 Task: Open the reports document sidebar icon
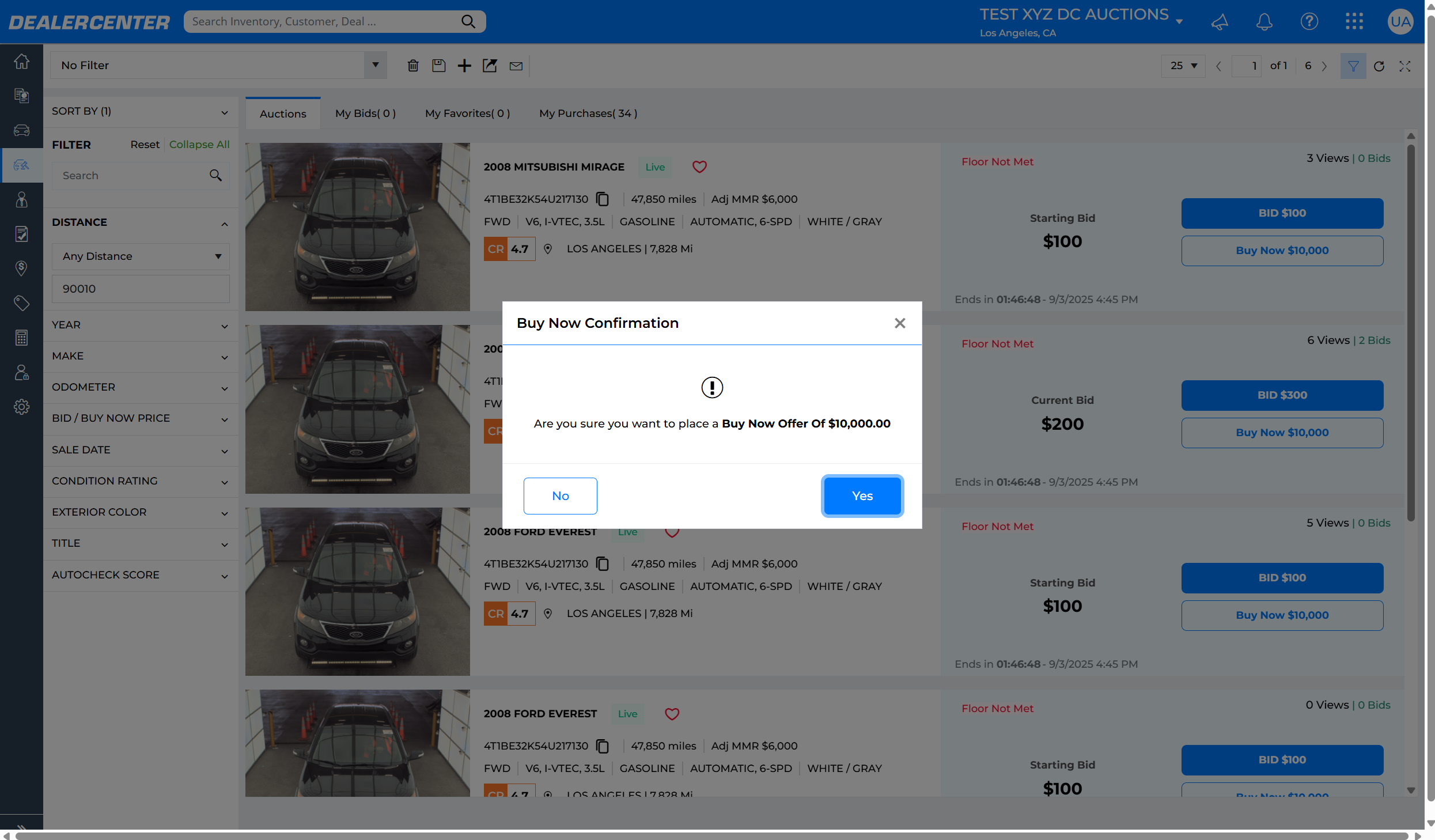pos(21,96)
